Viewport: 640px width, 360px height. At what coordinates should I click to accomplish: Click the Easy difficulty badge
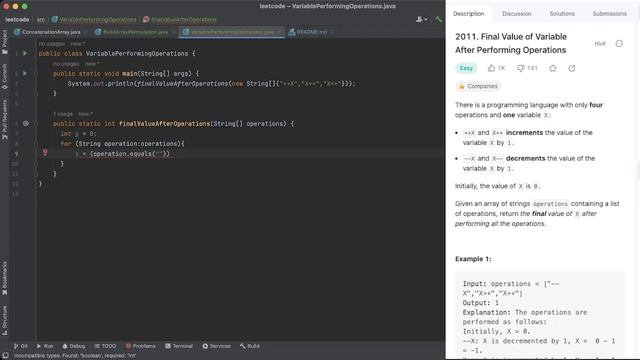466,68
